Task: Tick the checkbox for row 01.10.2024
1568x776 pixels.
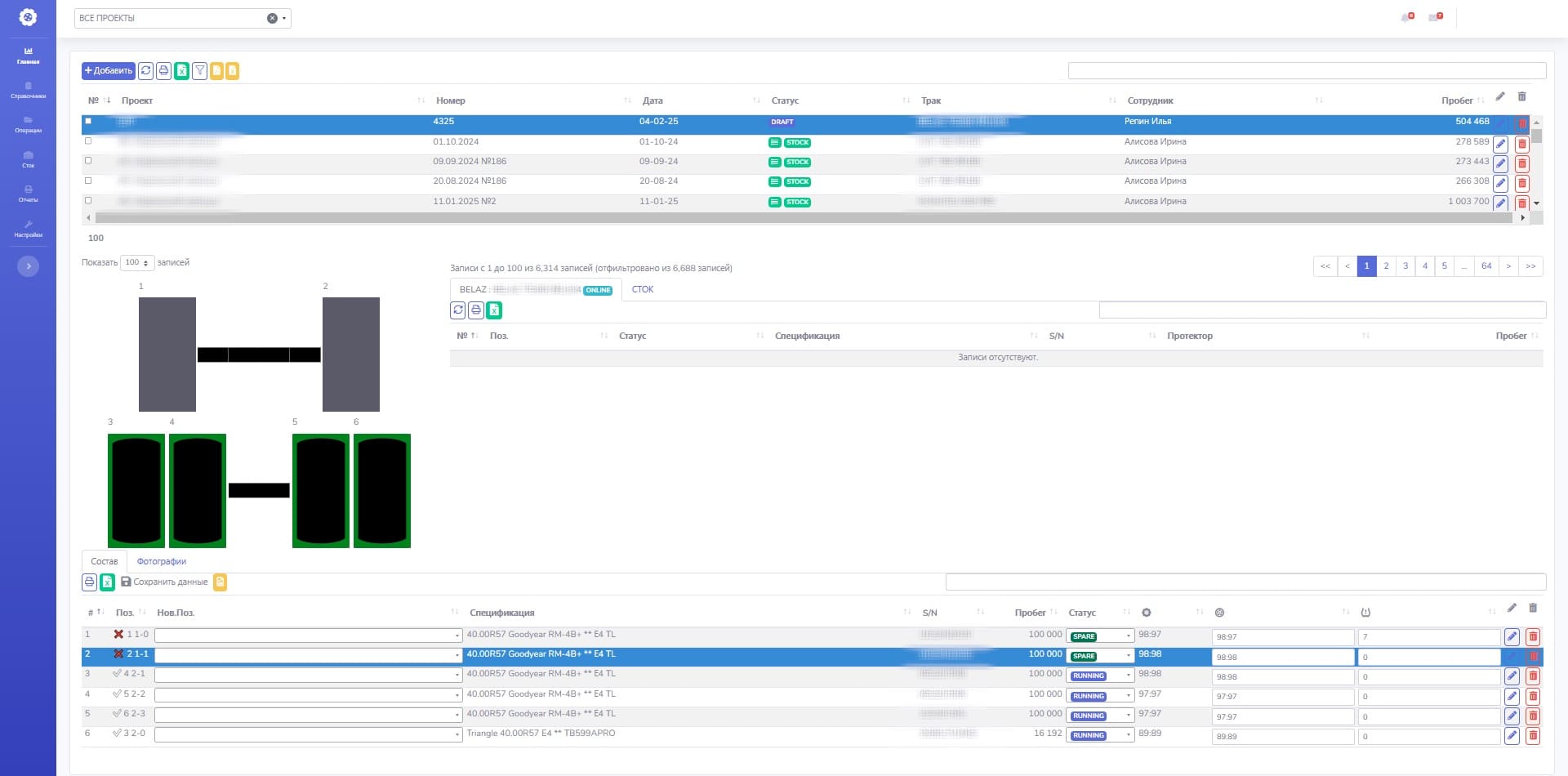Action: click(88, 140)
